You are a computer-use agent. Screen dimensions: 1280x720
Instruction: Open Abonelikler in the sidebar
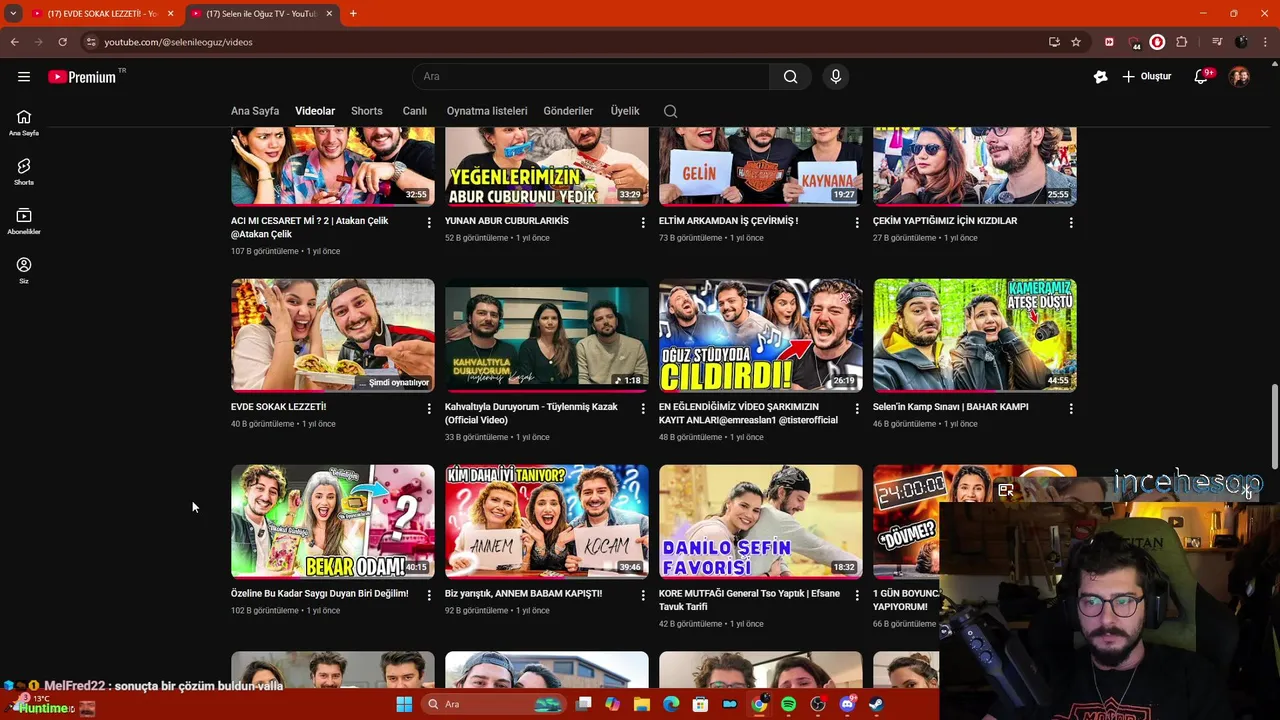tap(24, 221)
